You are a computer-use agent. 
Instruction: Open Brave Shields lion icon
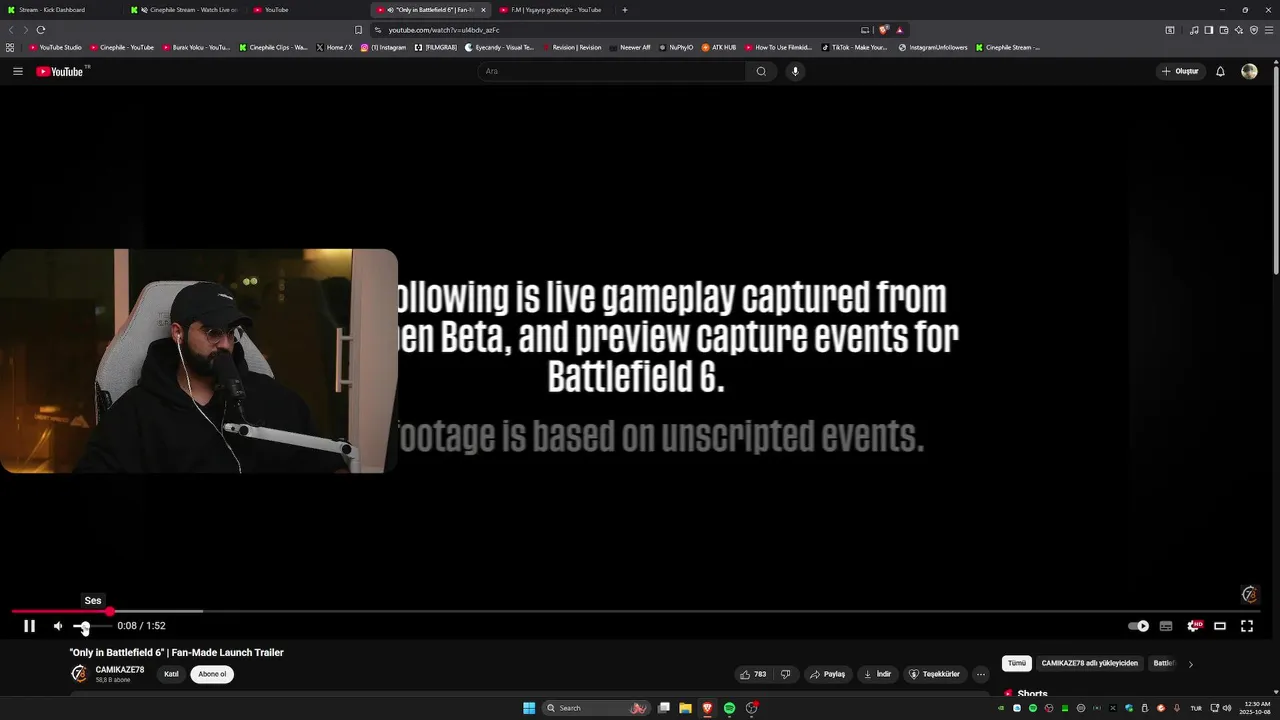pyautogui.click(x=884, y=30)
